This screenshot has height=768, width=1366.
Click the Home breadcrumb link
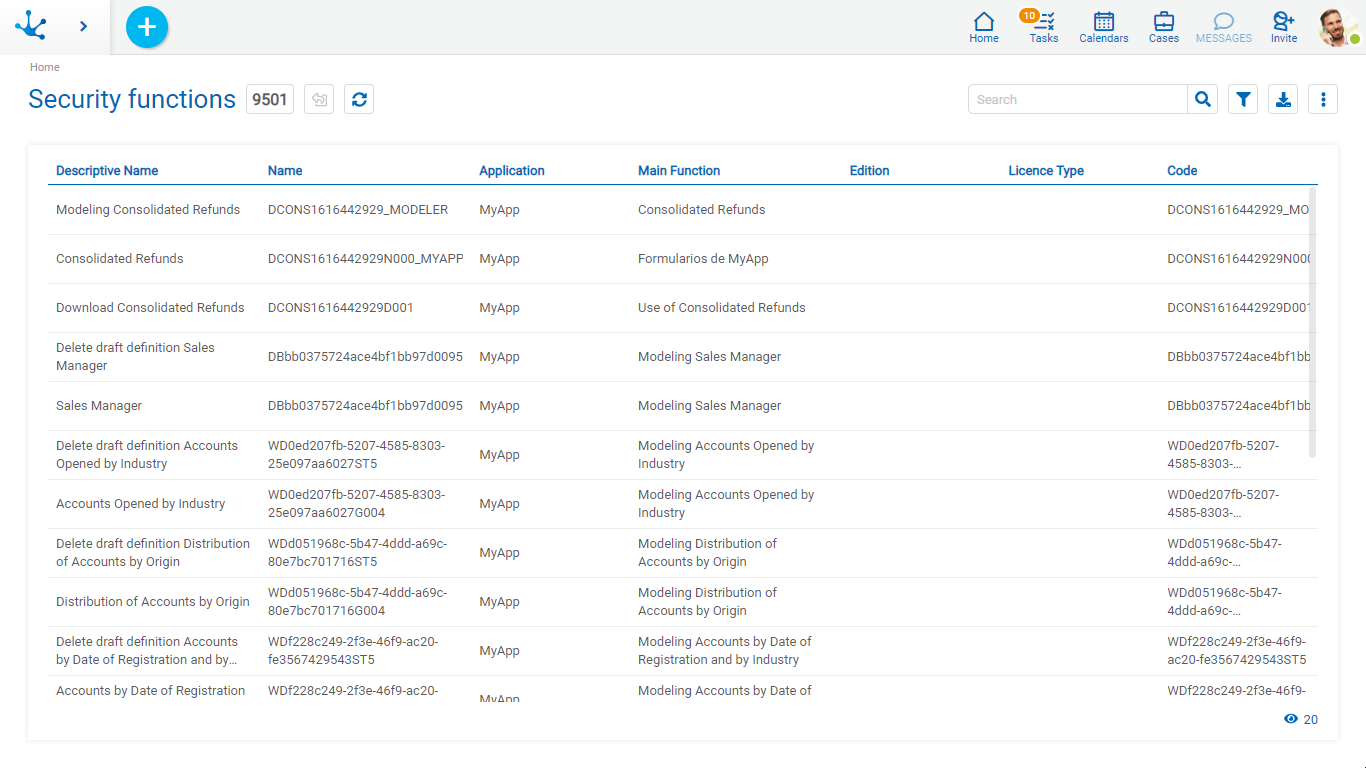(x=45, y=67)
